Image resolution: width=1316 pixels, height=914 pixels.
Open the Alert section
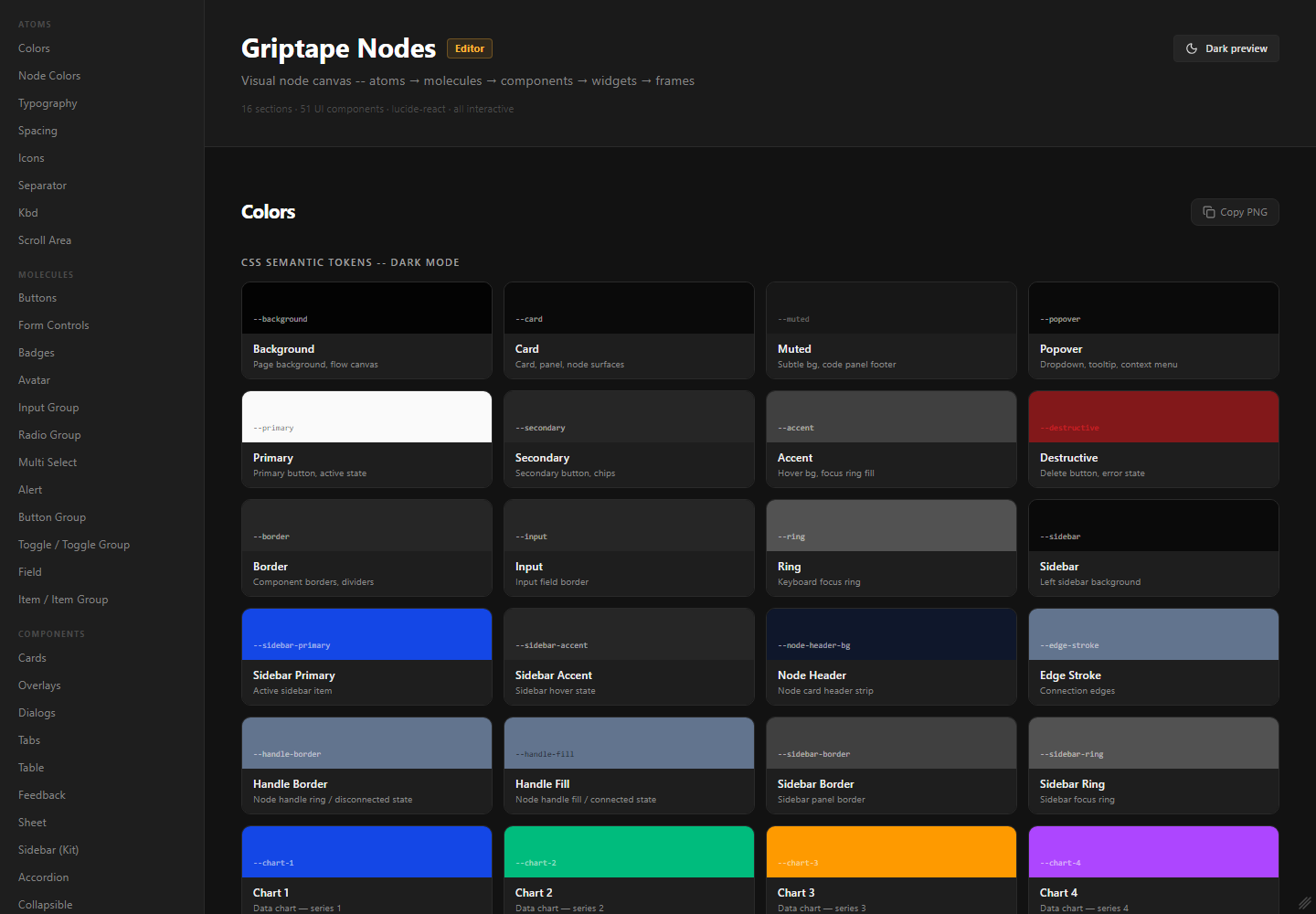tap(30, 490)
